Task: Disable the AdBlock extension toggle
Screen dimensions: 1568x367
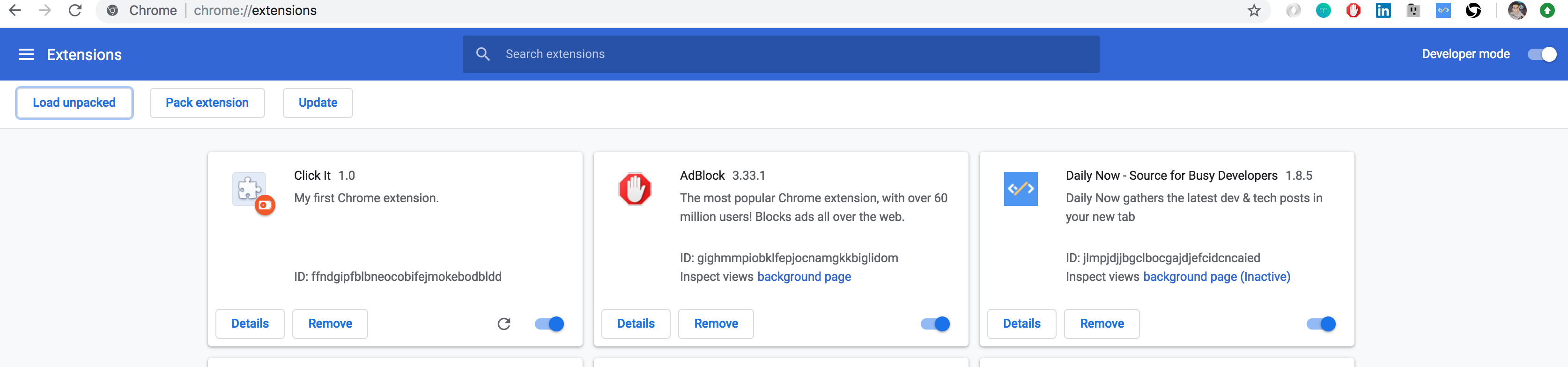Action: 936,324
